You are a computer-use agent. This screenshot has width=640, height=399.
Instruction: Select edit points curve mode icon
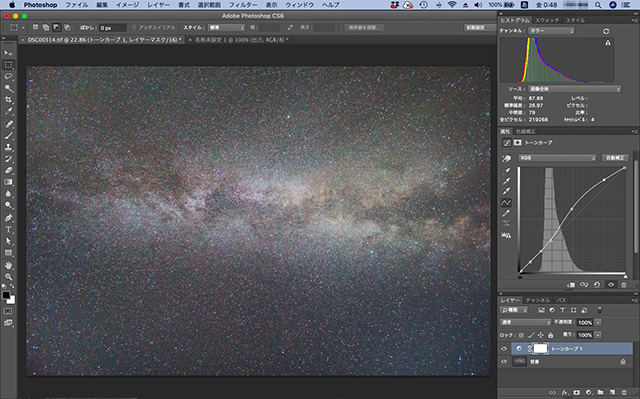pyautogui.click(x=506, y=202)
